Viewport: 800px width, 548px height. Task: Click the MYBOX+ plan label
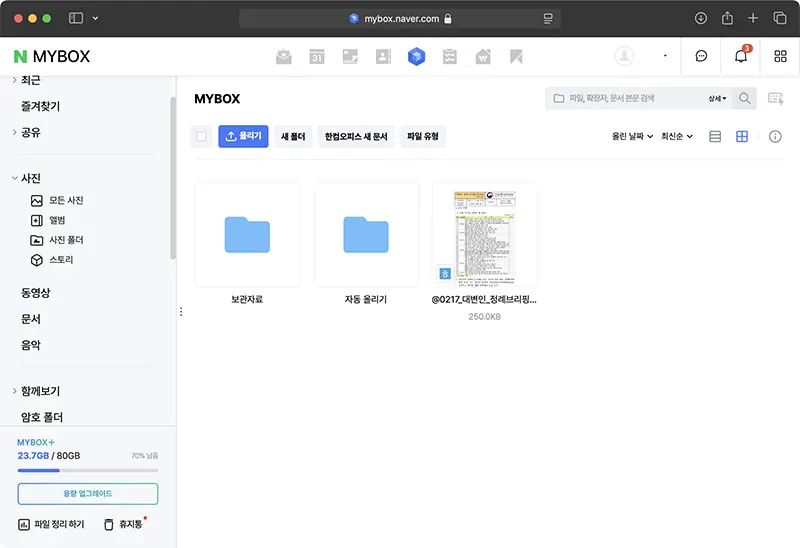36,442
